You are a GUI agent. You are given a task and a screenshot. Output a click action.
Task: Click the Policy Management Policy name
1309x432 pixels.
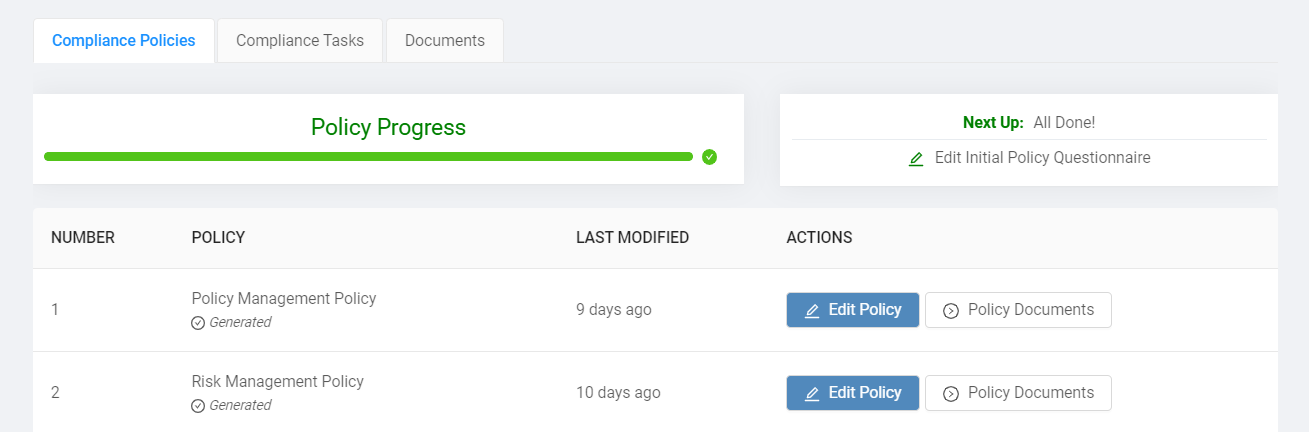284,298
